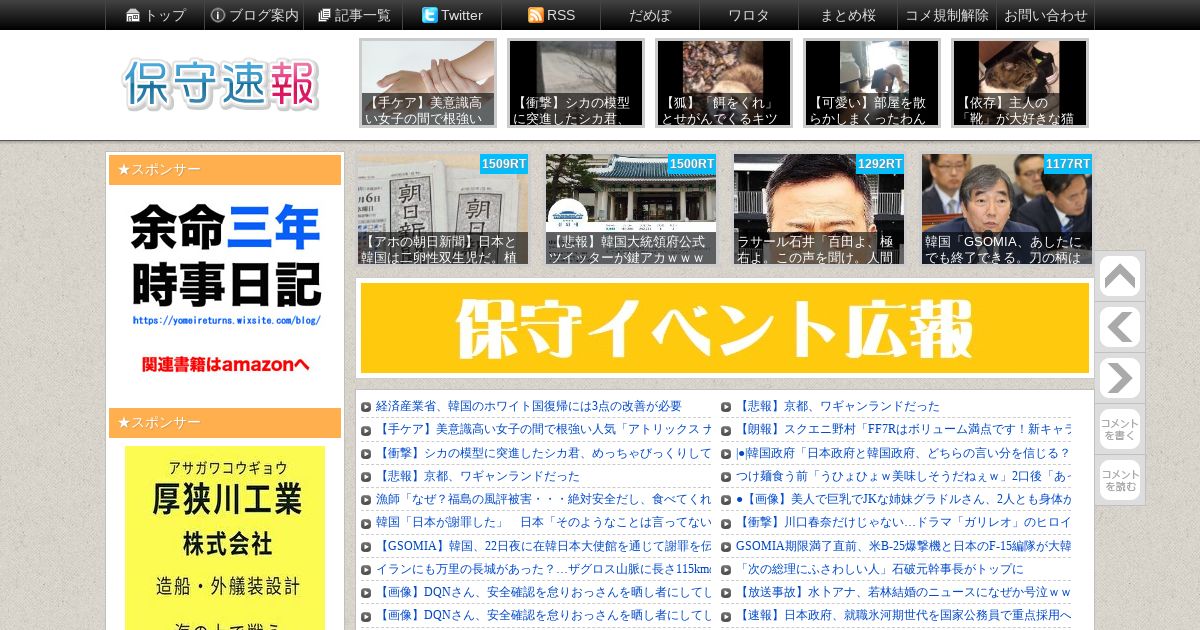Click the コメントを読む button
This screenshot has width=1200, height=630.
pos(1120,480)
